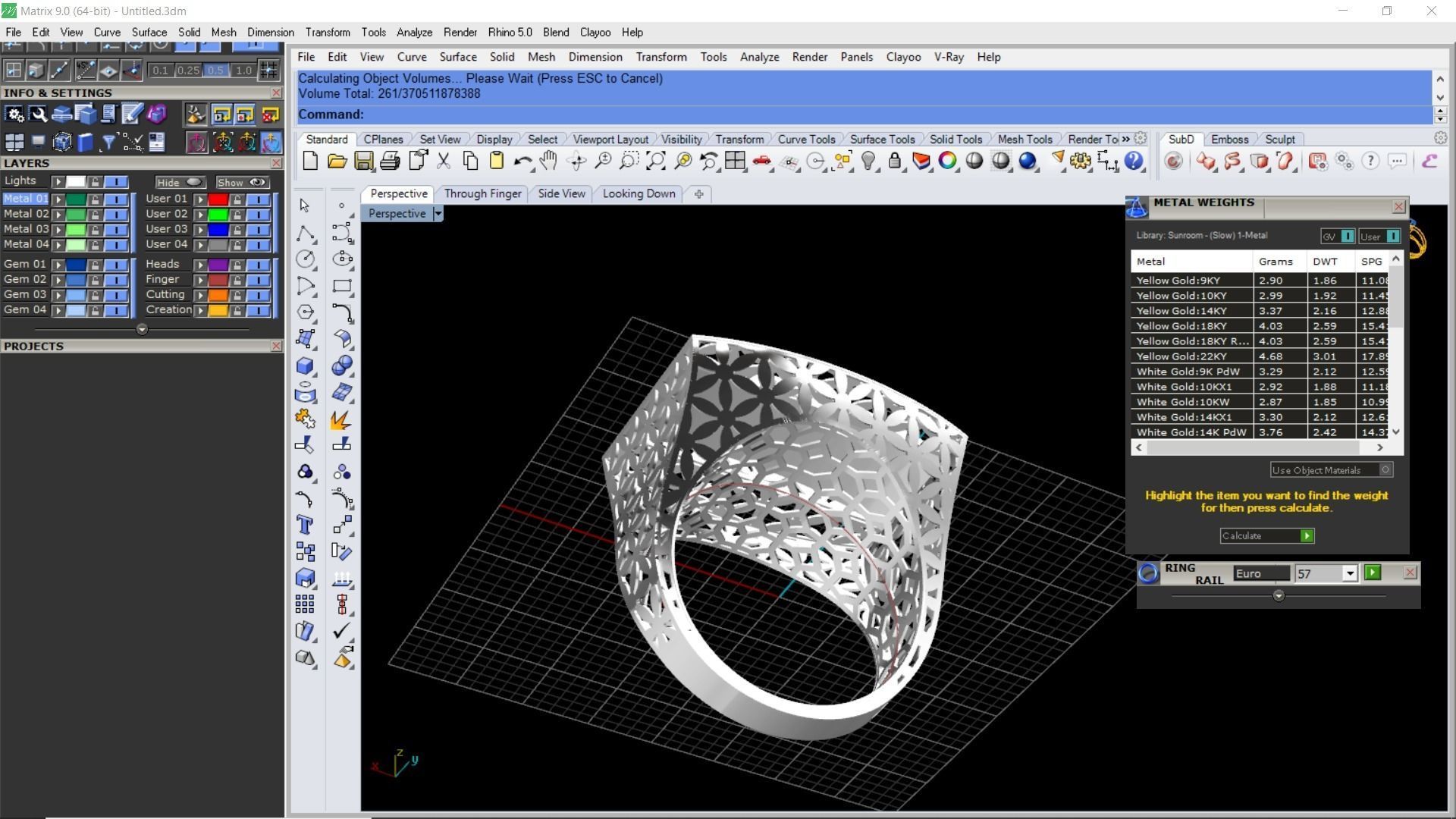This screenshot has width=1456, height=819.
Task: Click the Text tool icon
Action: [x=305, y=525]
